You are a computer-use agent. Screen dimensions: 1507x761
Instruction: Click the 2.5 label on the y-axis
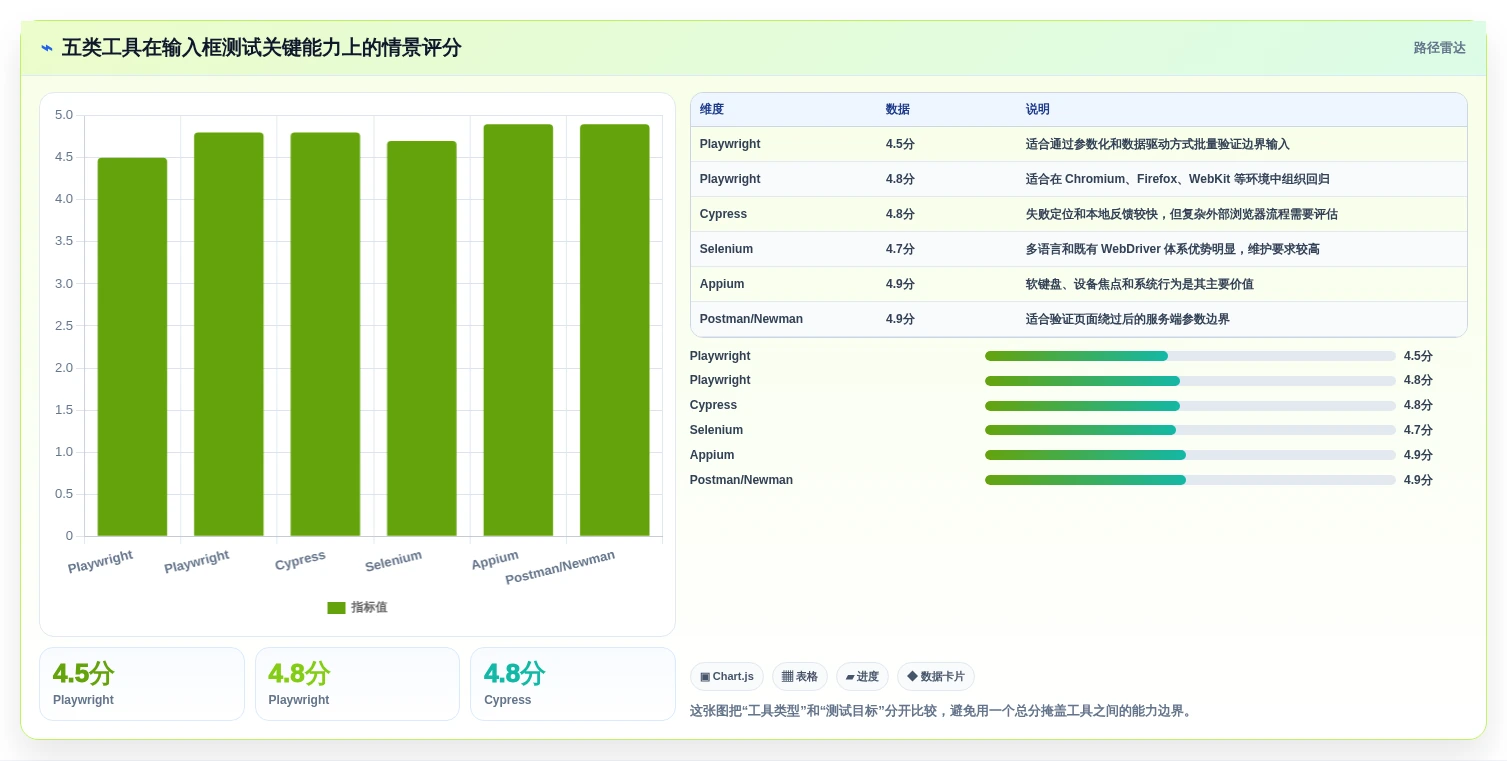click(x=64, y=326)
